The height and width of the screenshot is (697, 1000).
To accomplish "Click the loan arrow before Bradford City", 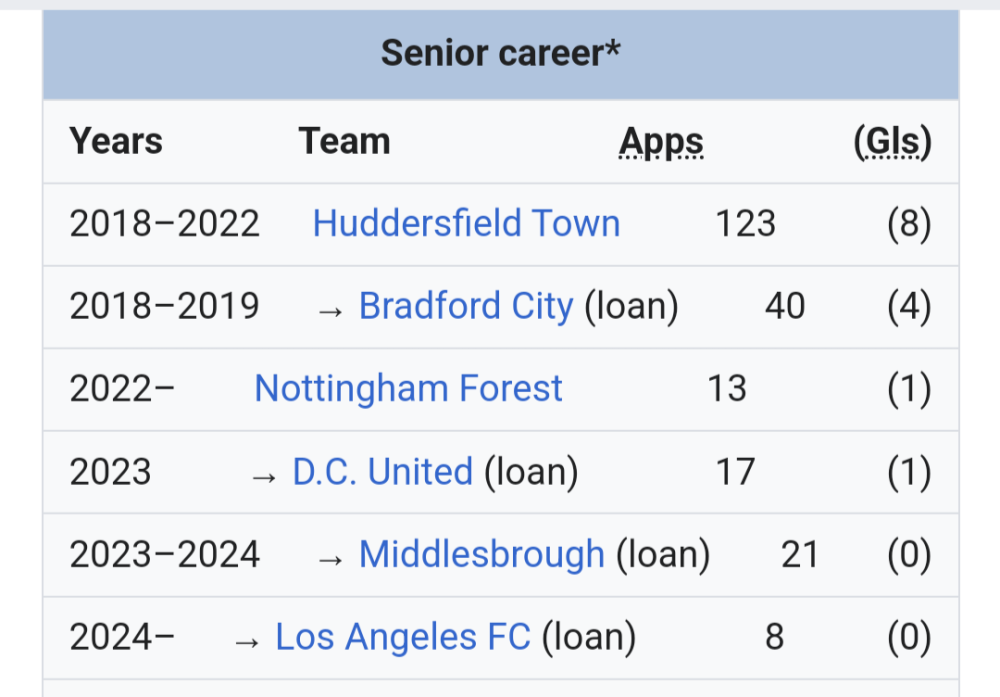I will (331, 308).
